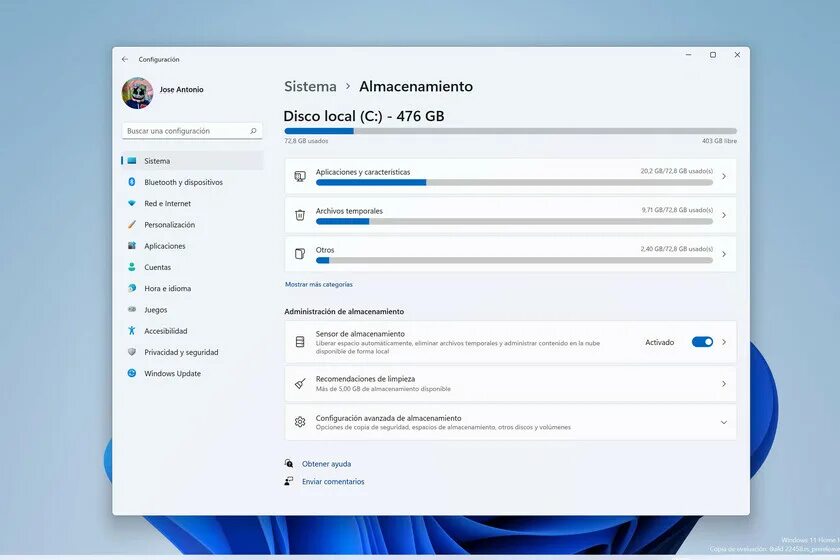Open Aplicaciones y características via its chevron

724,176
